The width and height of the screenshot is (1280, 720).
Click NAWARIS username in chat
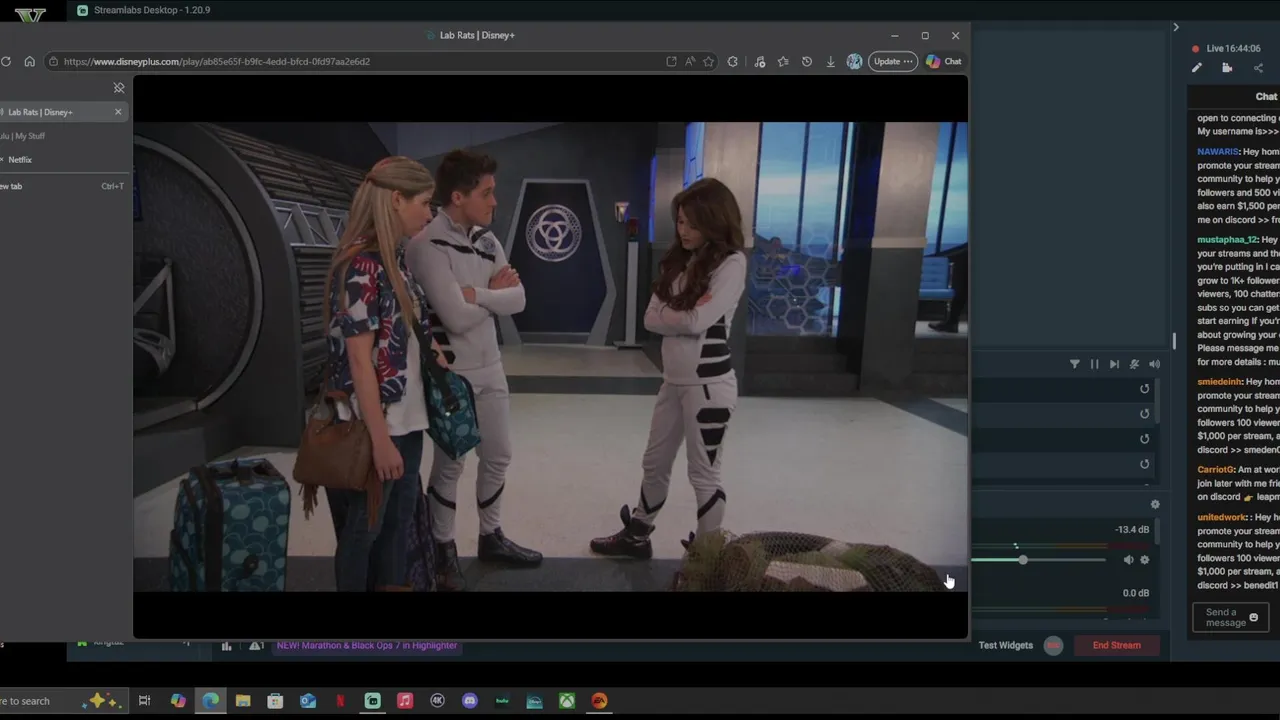point(1218,152)
